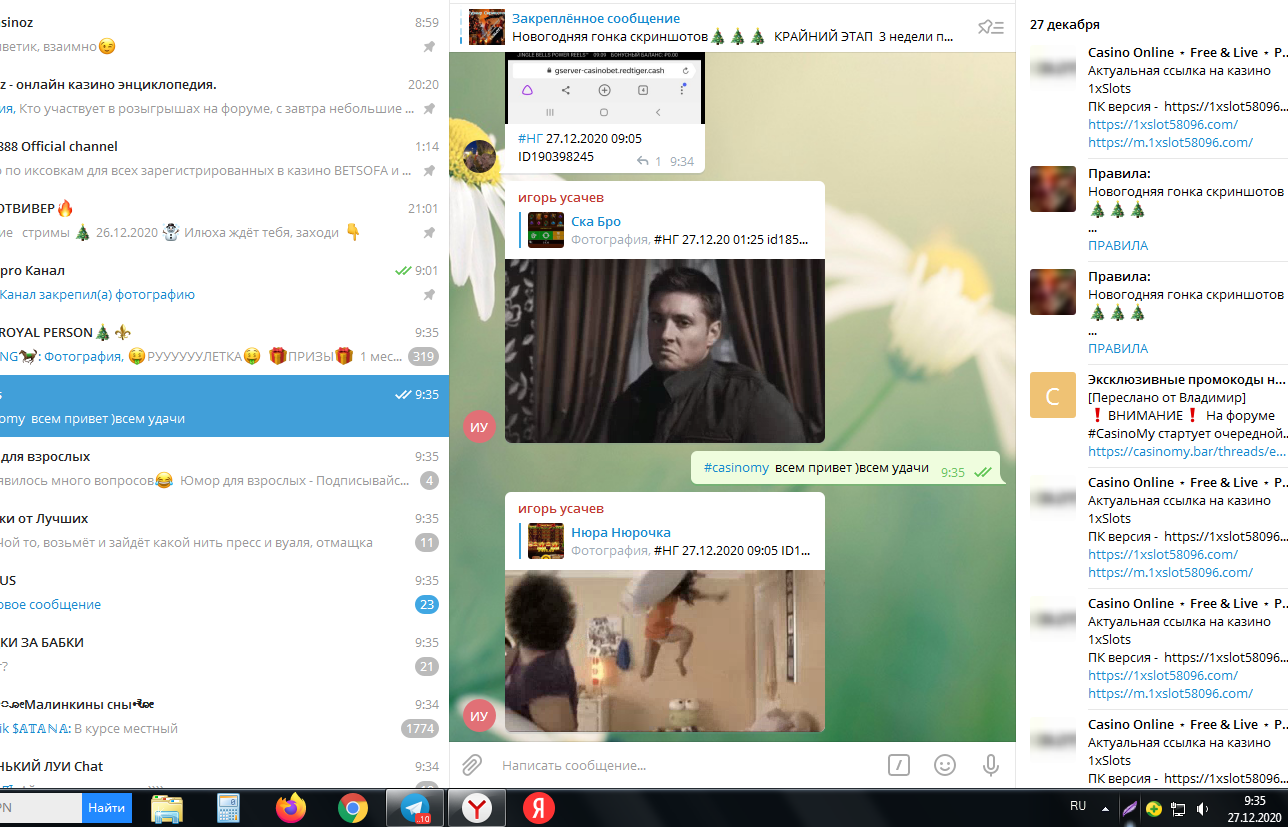Image resolution: width=1288 pixels, height=827 pixels.
Task: Click the 'Написать сообщение' message input field
Action: [680, 765]
